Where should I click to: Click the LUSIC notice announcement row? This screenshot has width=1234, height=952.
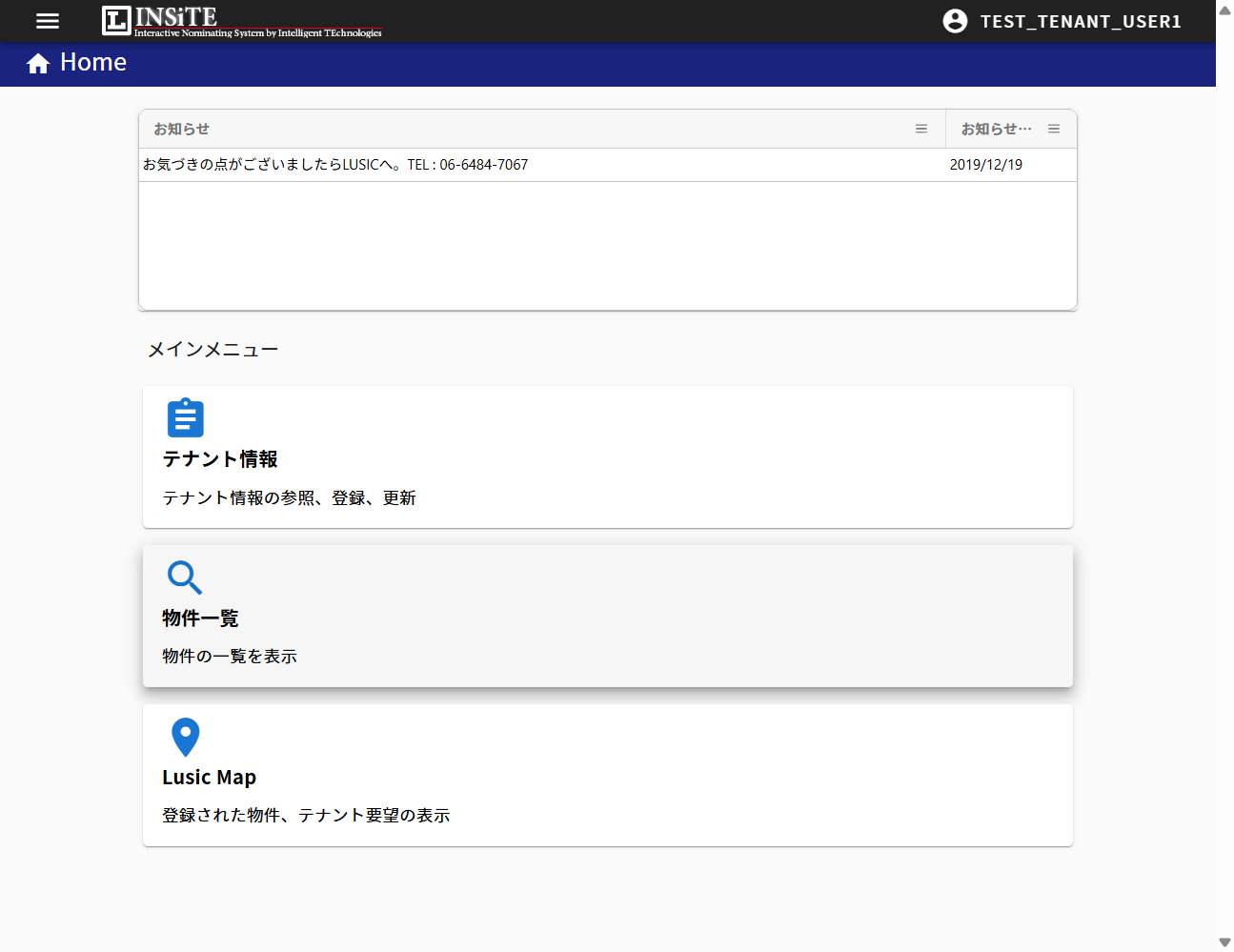(335, 164)
